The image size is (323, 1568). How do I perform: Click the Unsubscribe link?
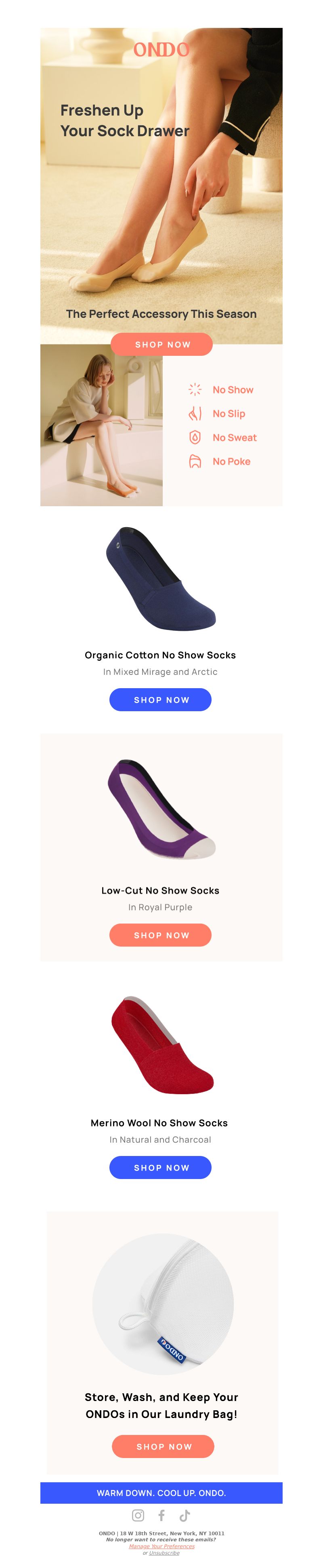click(x=164, y=1553)
